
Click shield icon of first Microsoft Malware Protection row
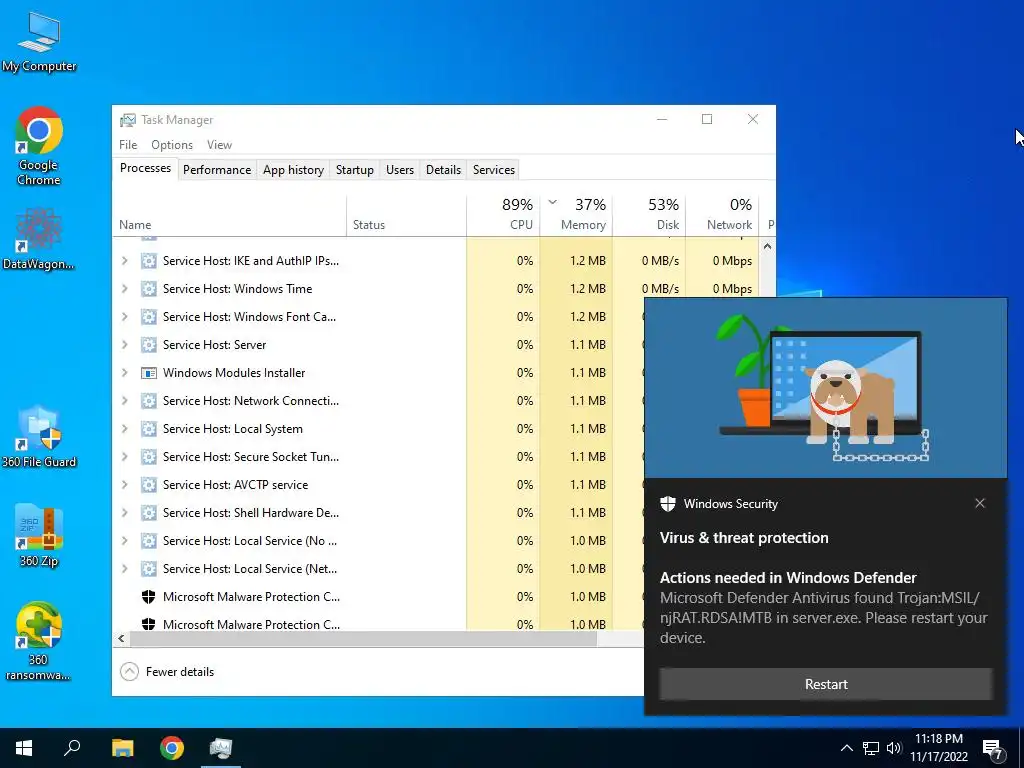pyautogui.click(x=149, y=597)
